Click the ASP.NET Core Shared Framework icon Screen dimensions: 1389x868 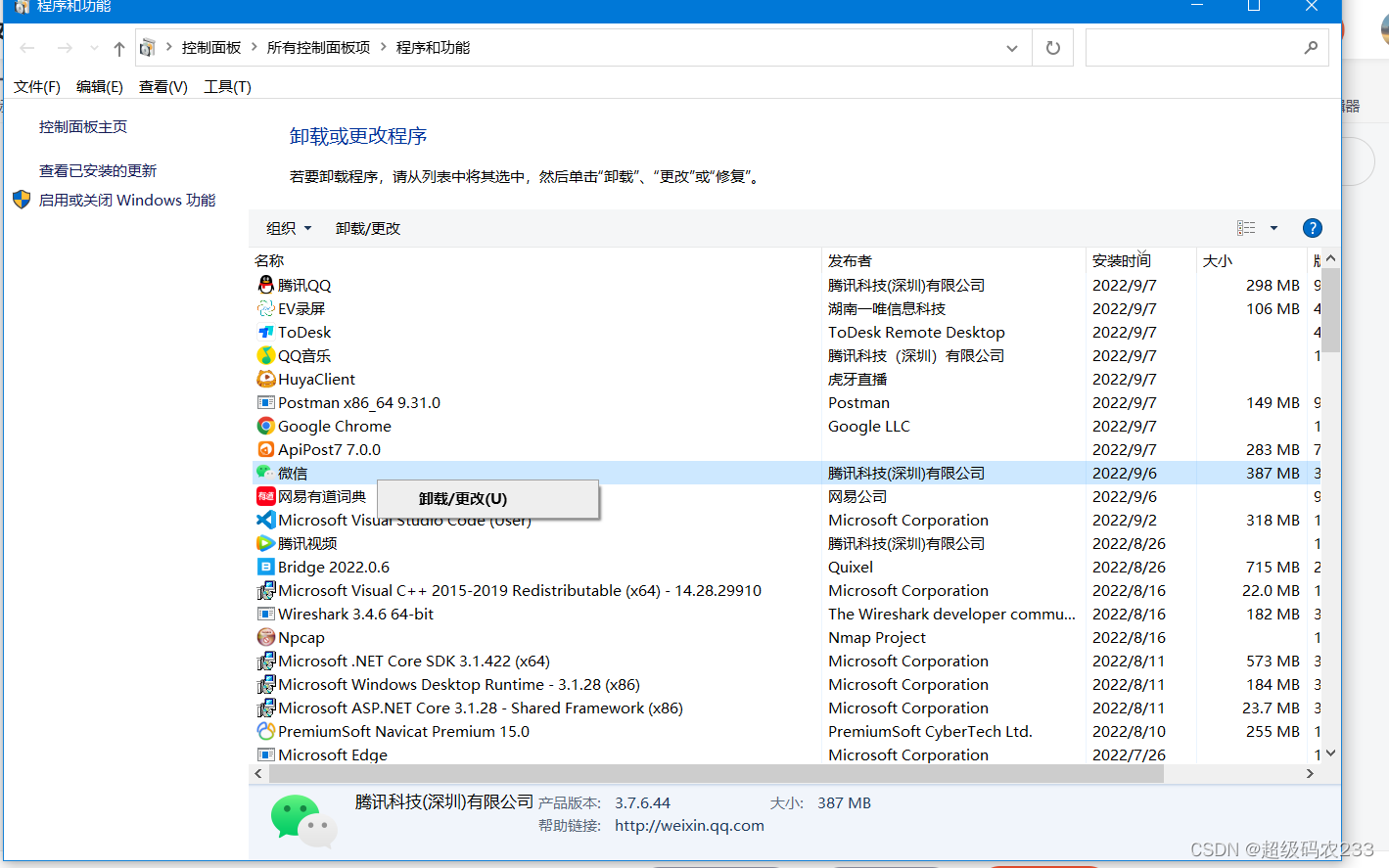pos(265,708)
